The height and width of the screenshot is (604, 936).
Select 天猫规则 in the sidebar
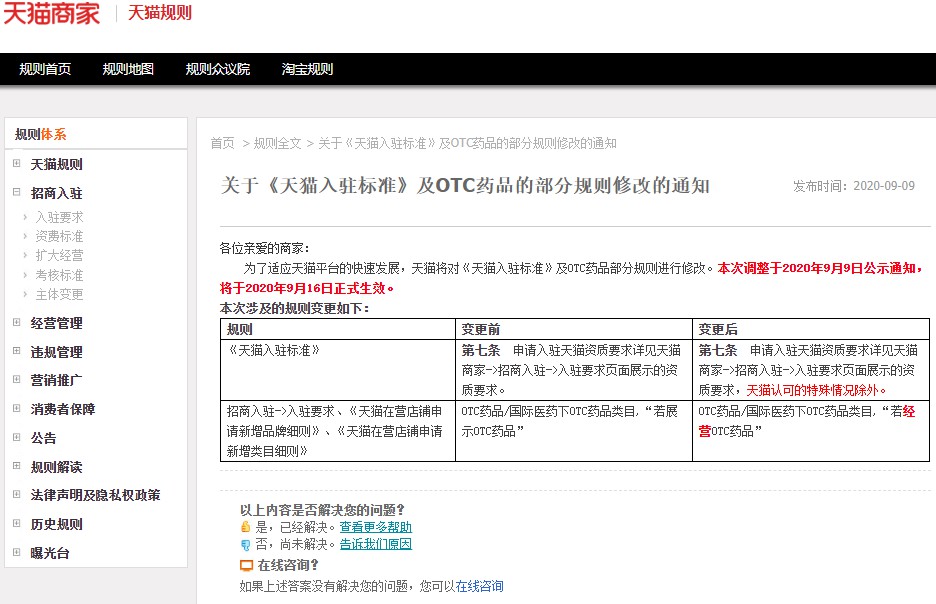click(56, 164)
